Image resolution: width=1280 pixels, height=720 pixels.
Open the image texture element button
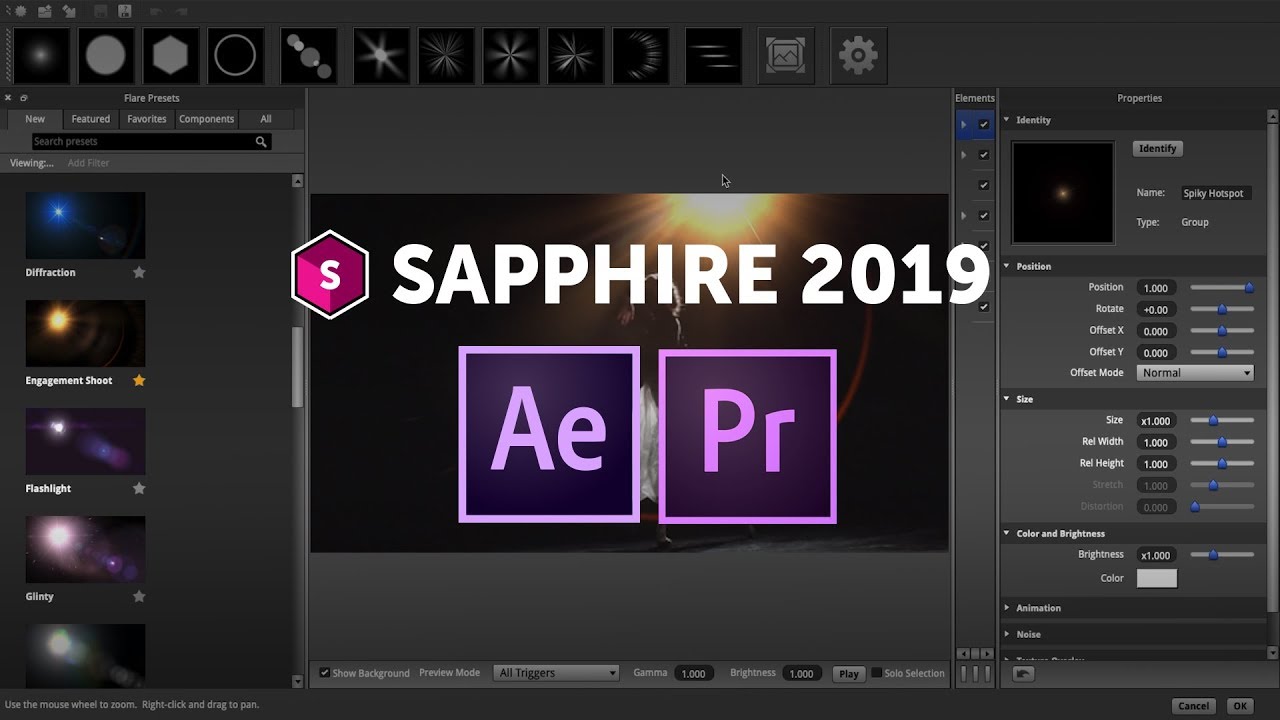click(786, 55)
